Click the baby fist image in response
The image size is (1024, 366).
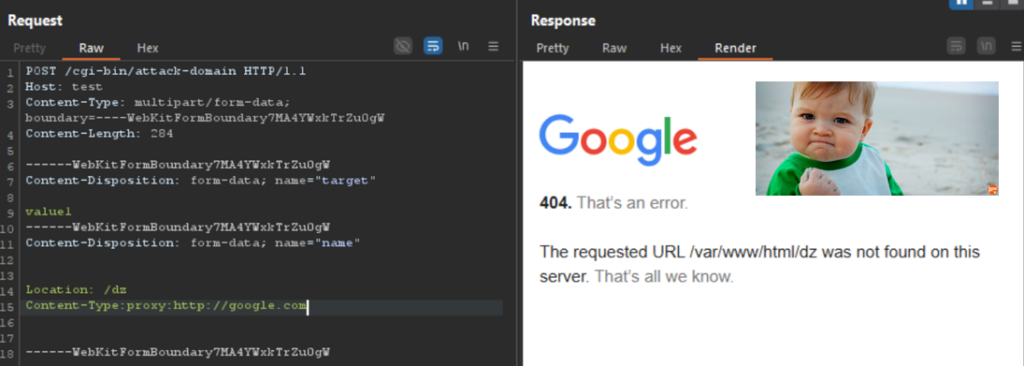click(x=877, y=138)
